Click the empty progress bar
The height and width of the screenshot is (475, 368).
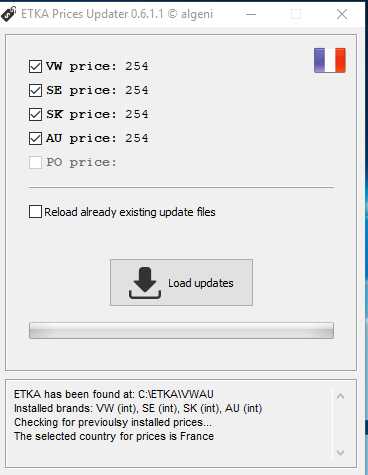181,330
